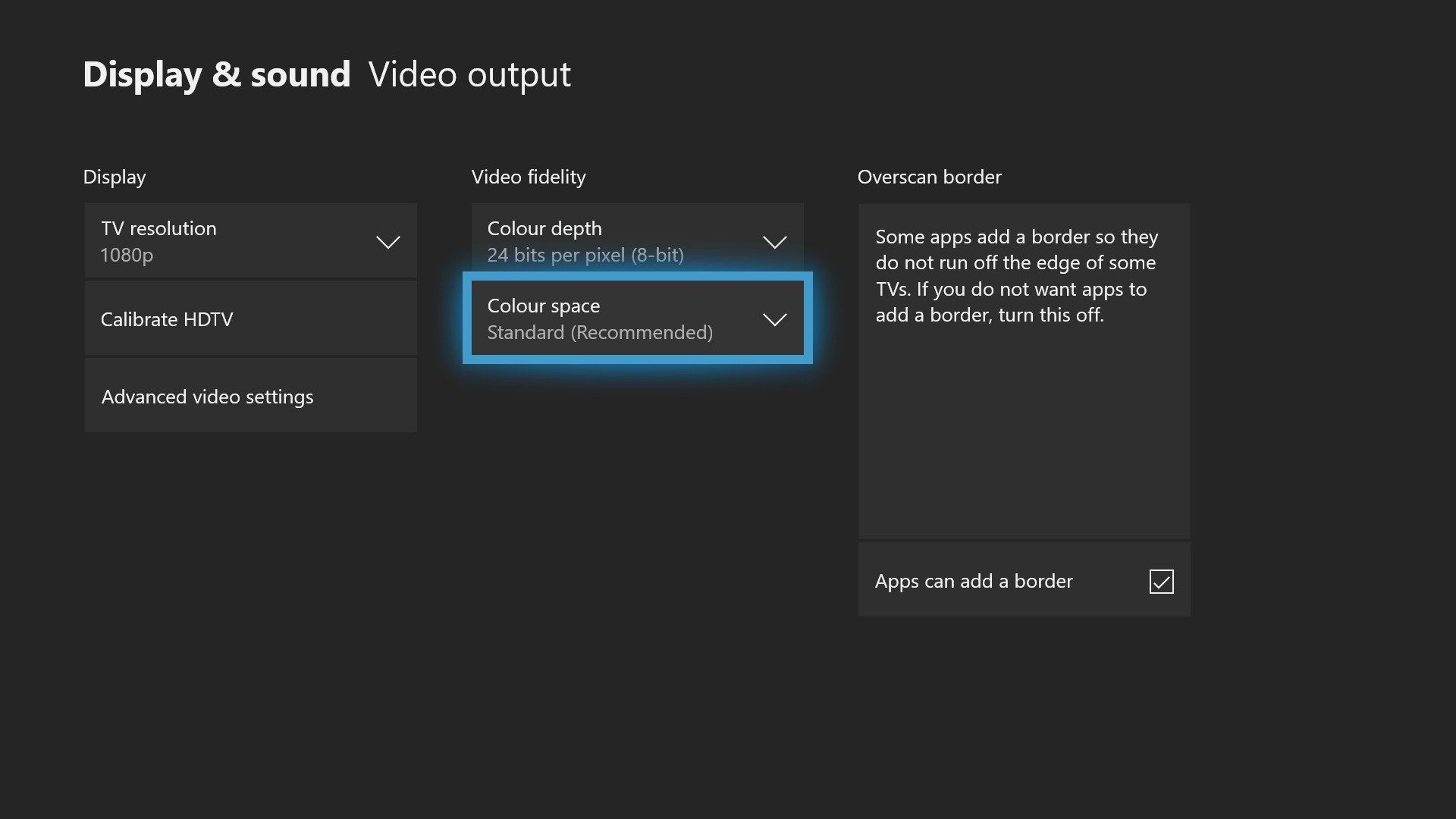Toggle the Apps can add a border checkbox
1456x819 pixels.
tap(1161, 582)
